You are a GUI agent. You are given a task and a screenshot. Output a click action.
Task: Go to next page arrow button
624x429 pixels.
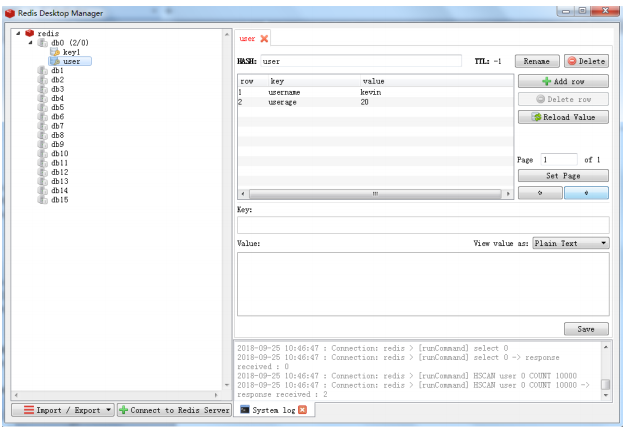[x=586, y=193]
